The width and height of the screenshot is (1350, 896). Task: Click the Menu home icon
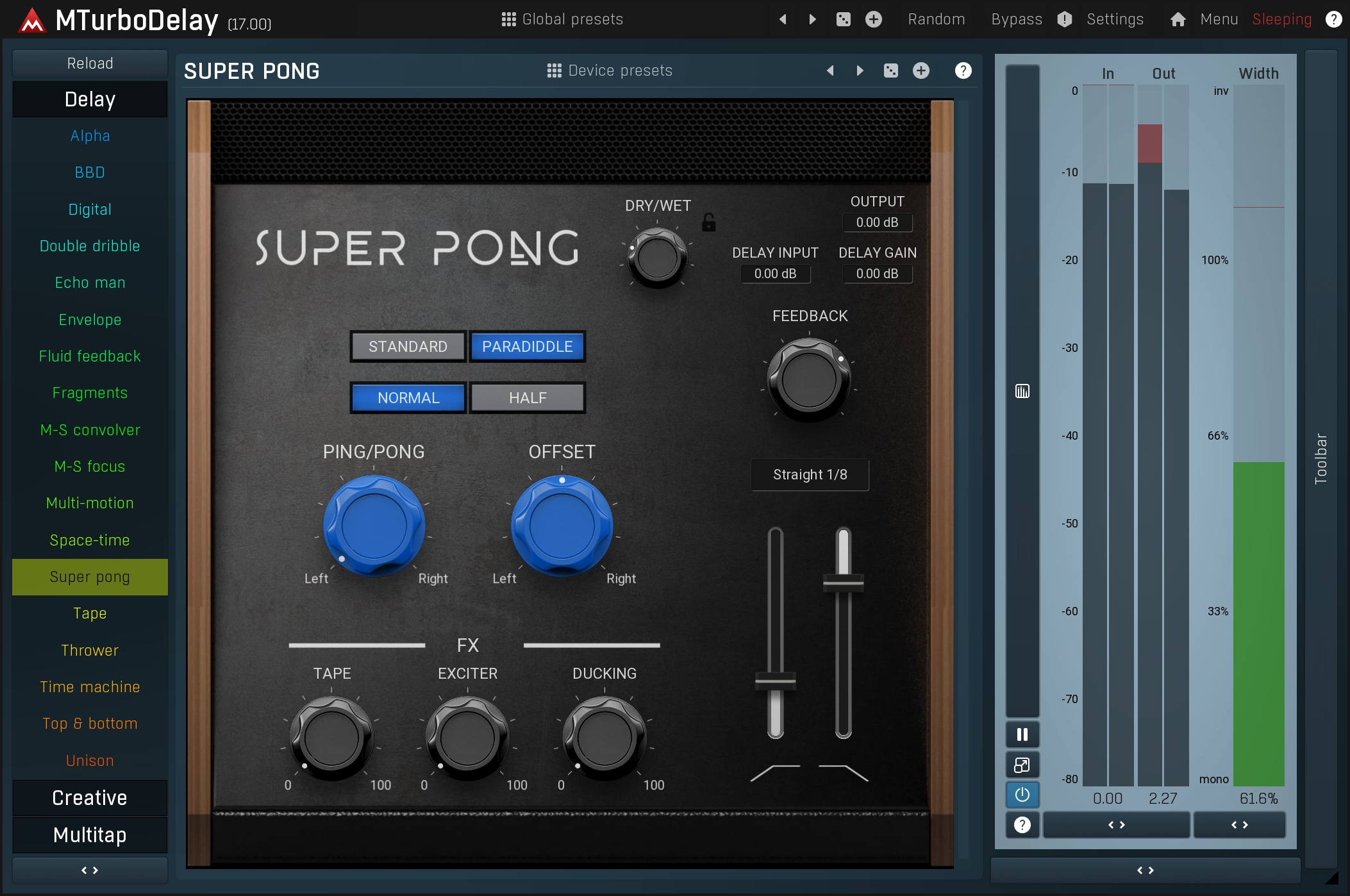click(x=1178, y=19)
